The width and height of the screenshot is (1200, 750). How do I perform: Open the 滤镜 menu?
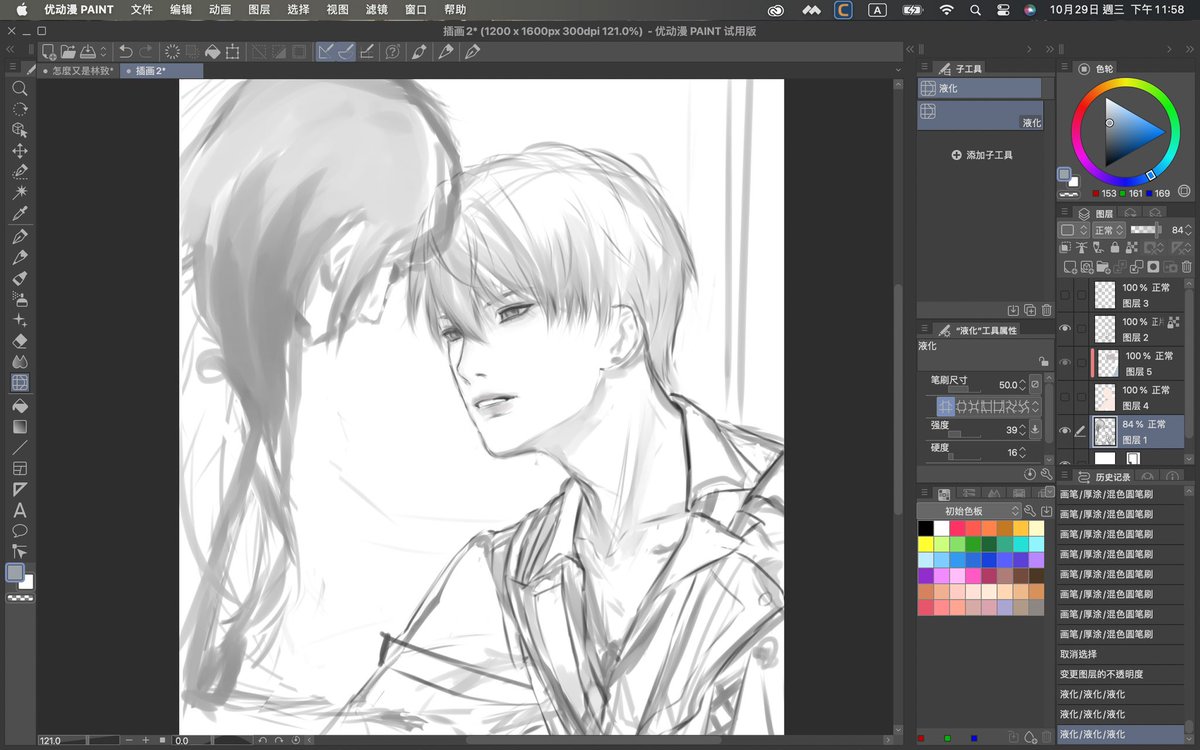pos(377,9)
